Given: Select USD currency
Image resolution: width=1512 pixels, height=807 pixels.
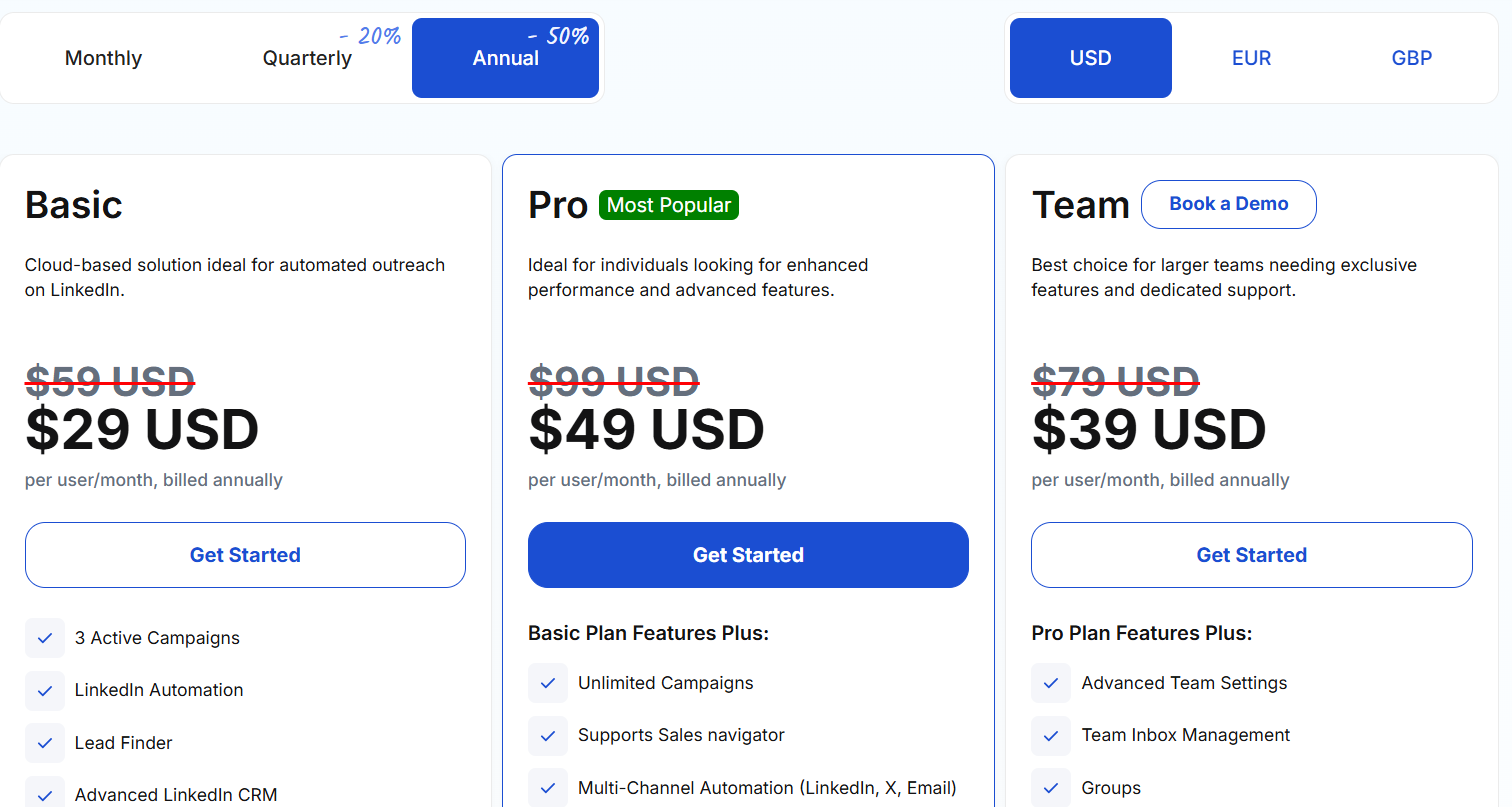Looking at the screenshot, I should [x=1091, y=58].
